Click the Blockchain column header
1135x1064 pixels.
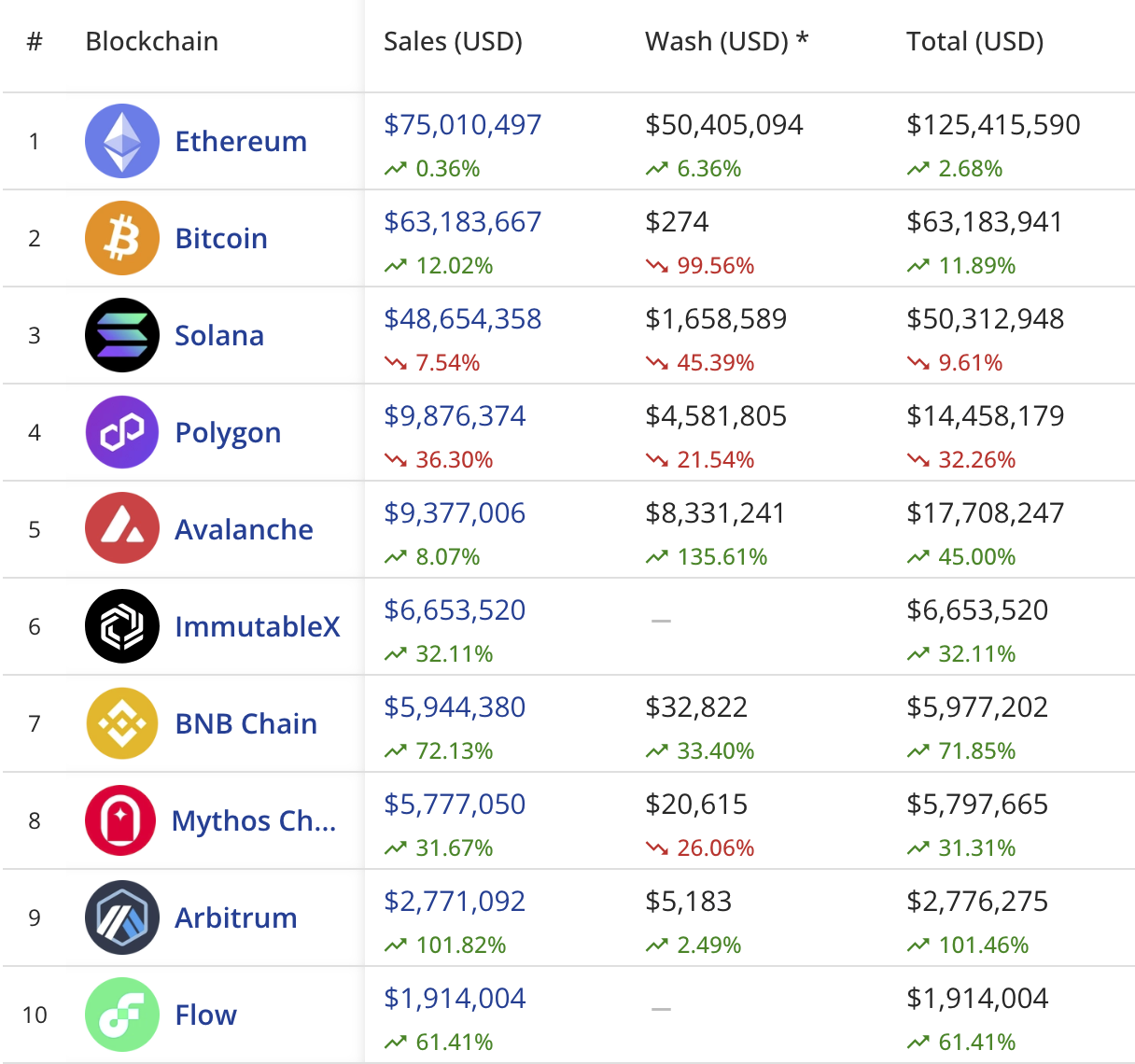[x=152, y=41]
